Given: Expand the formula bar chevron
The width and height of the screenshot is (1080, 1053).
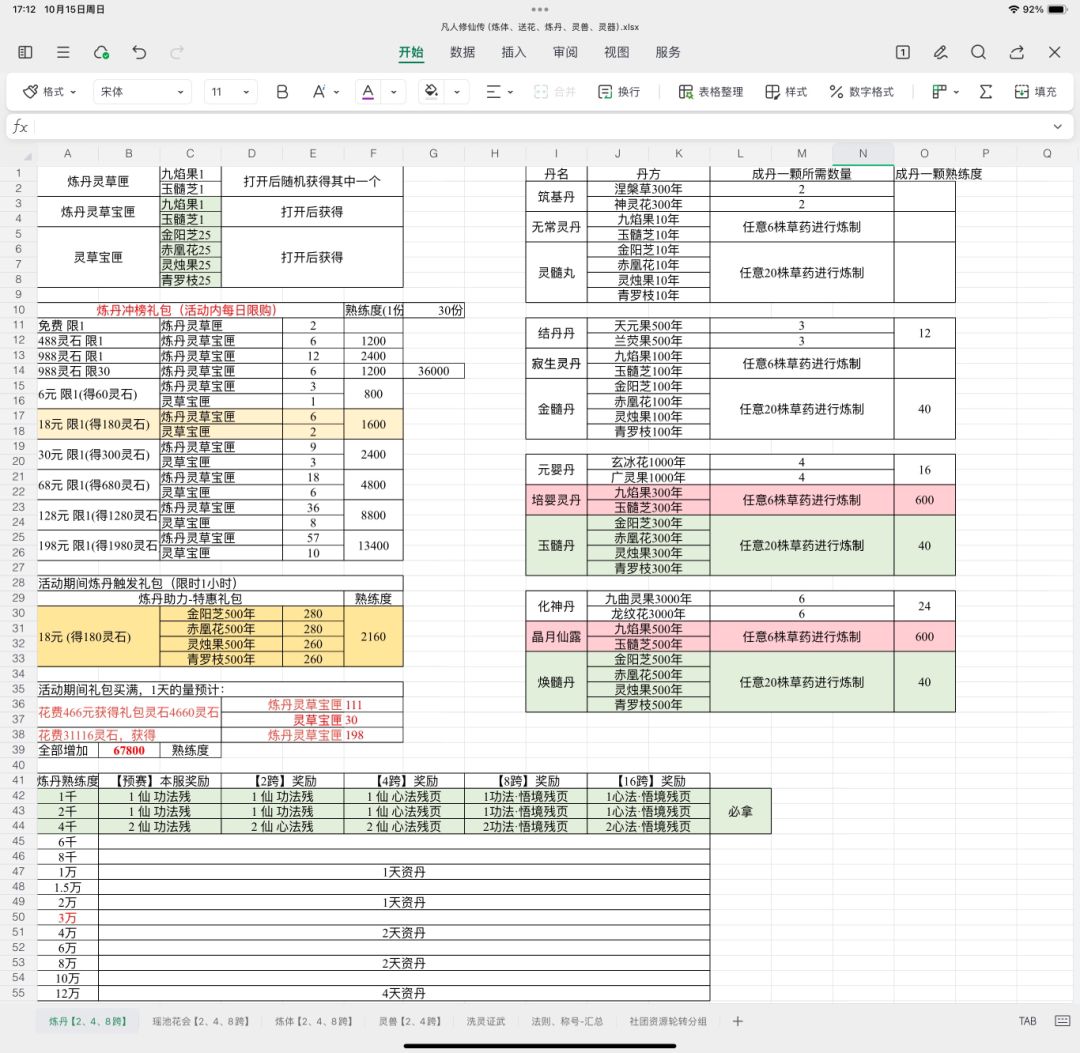Looking at the screenshot, I should (1057, 127).
